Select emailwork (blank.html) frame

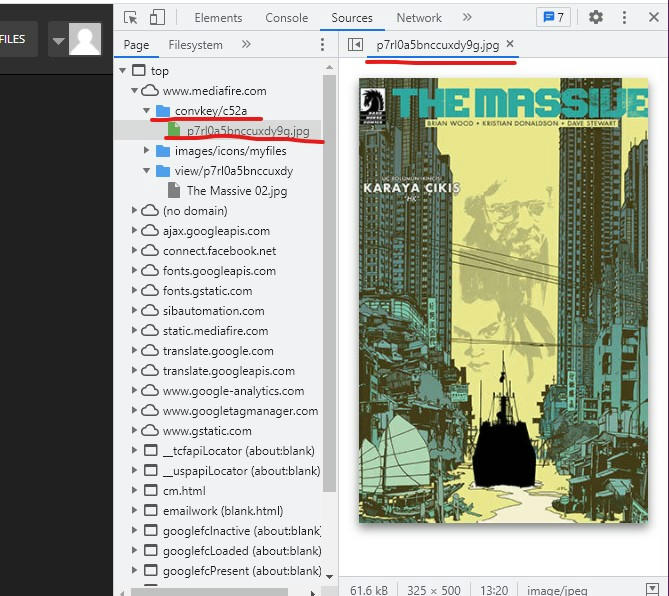point(223,511)
